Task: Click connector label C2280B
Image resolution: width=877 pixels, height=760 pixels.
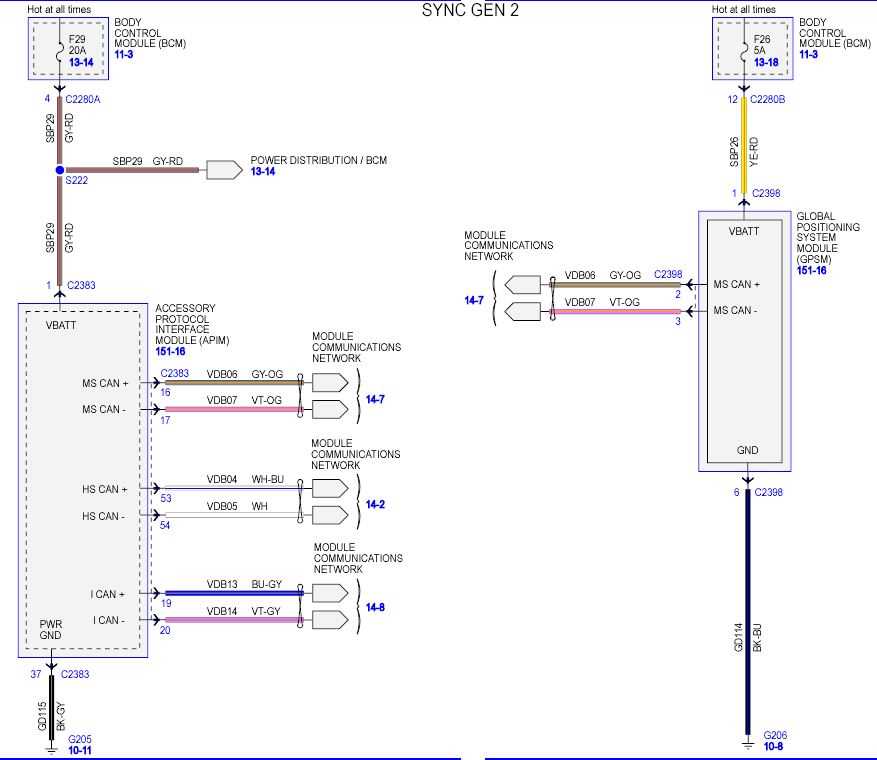Action: (x=767, y=99)
